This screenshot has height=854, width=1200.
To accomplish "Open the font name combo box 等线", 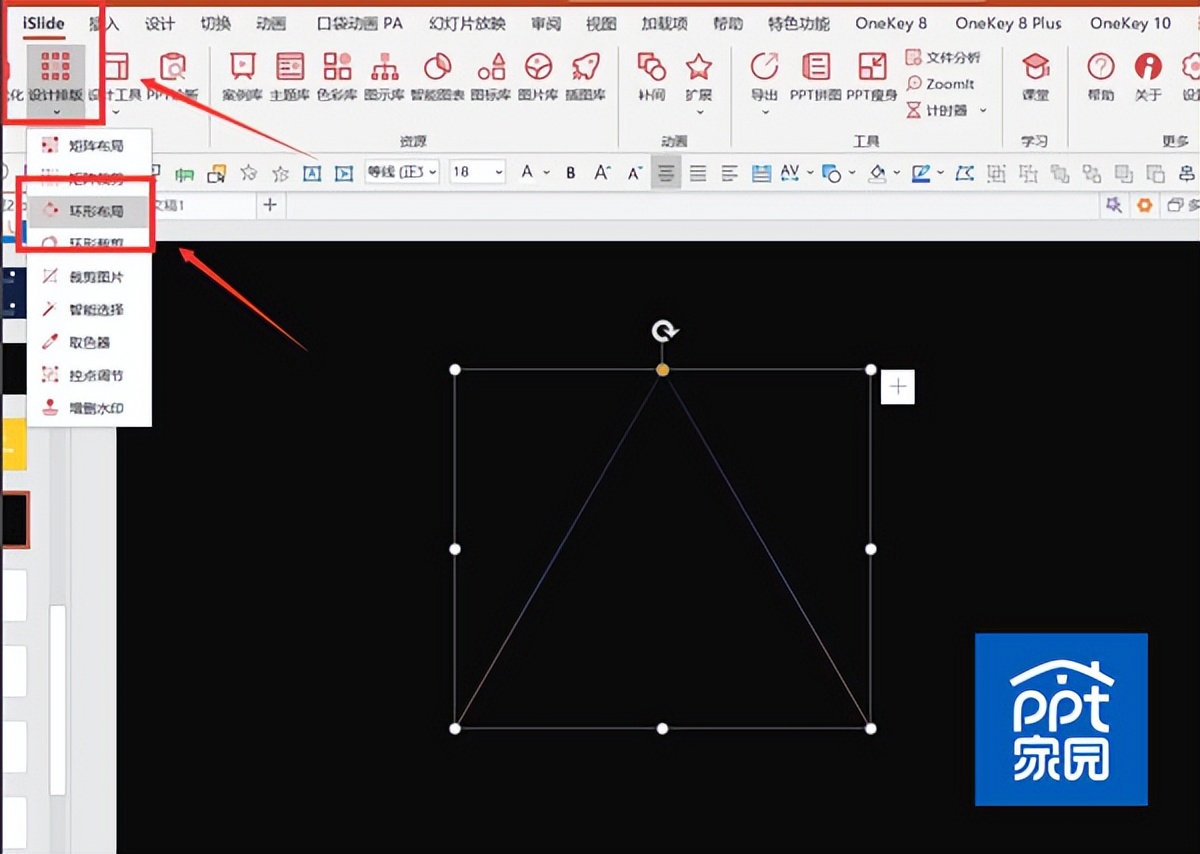I will pos(402,172).
